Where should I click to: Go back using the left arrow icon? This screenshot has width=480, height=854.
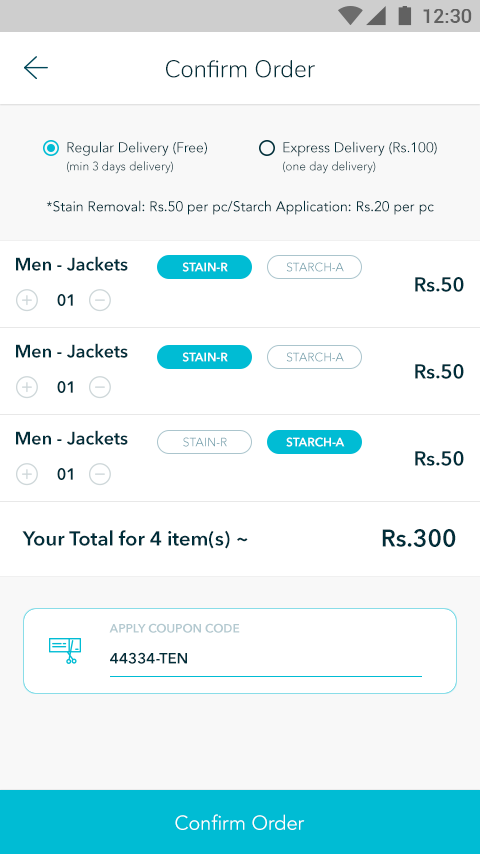[x=36, y=68]
